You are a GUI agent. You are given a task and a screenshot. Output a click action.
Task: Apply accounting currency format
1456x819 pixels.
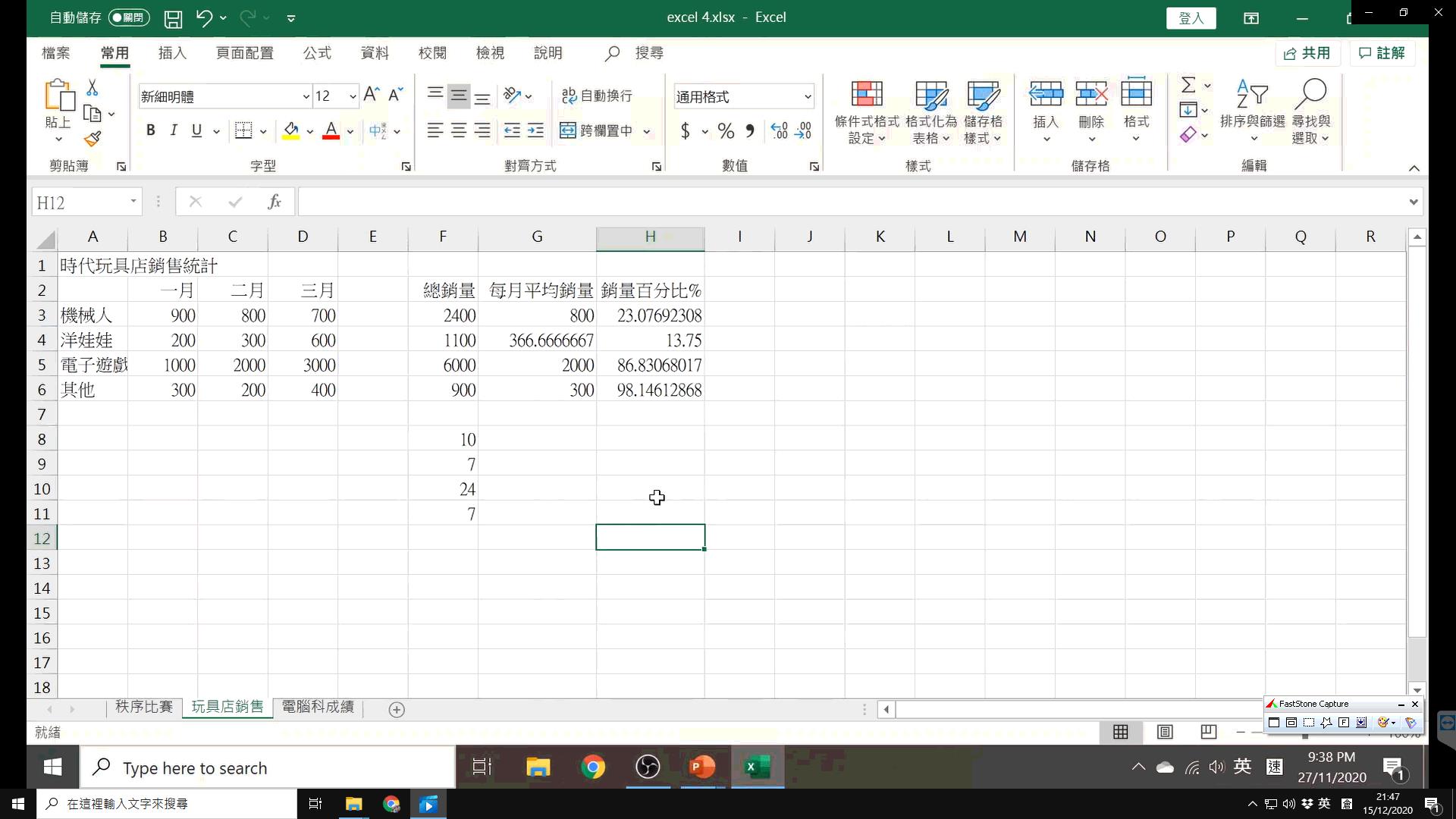click(x=686, y=131)
